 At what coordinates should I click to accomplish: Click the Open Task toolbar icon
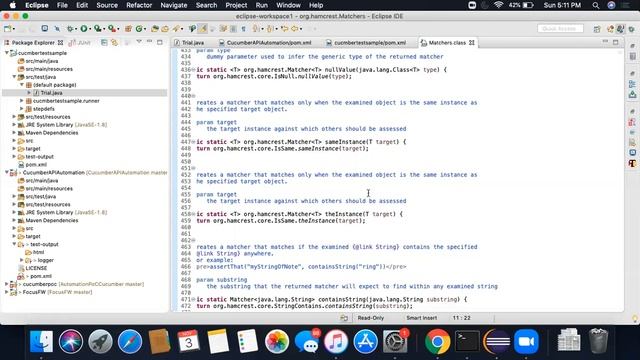coord(165,29)
